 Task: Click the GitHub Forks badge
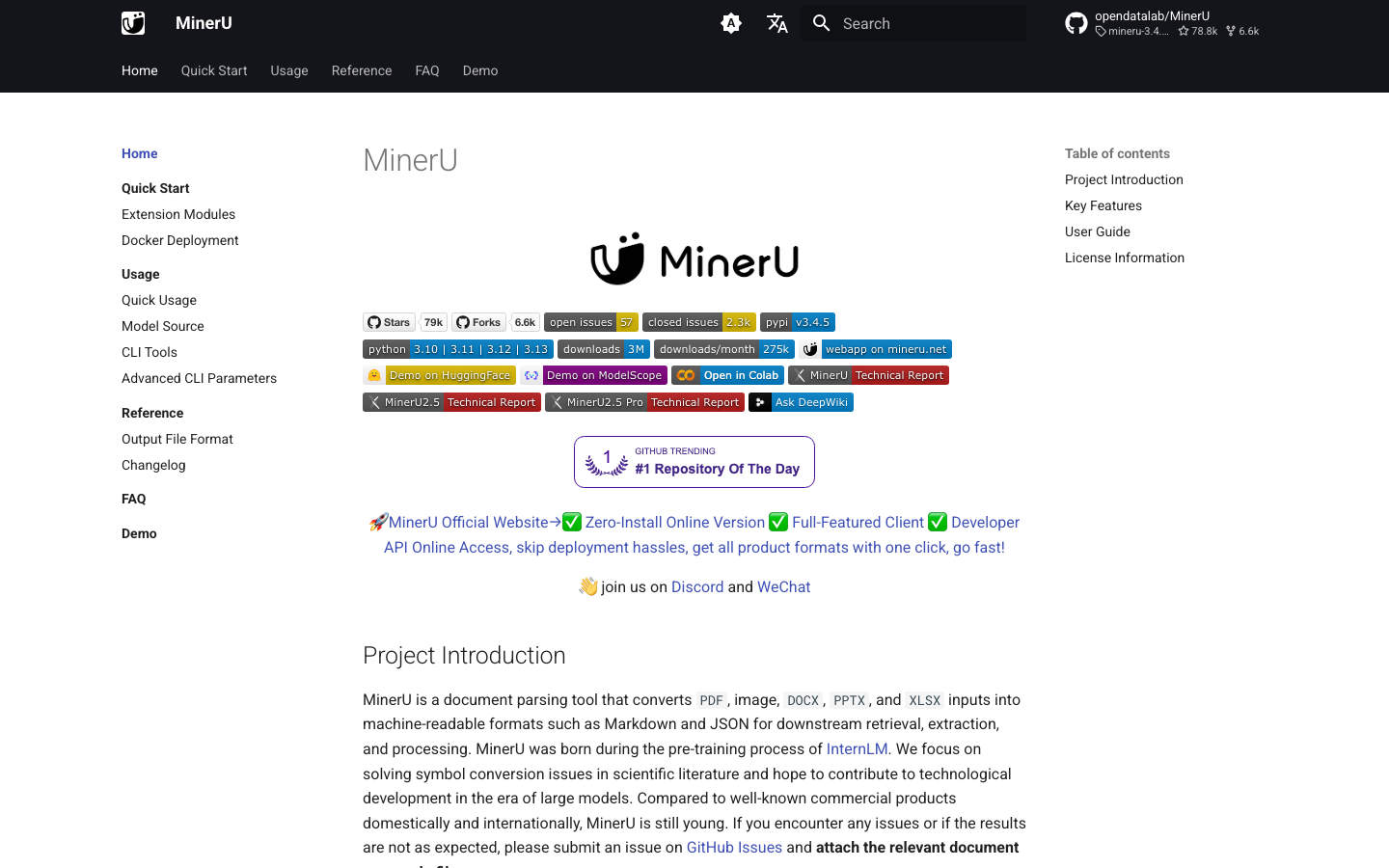[479, 322]
